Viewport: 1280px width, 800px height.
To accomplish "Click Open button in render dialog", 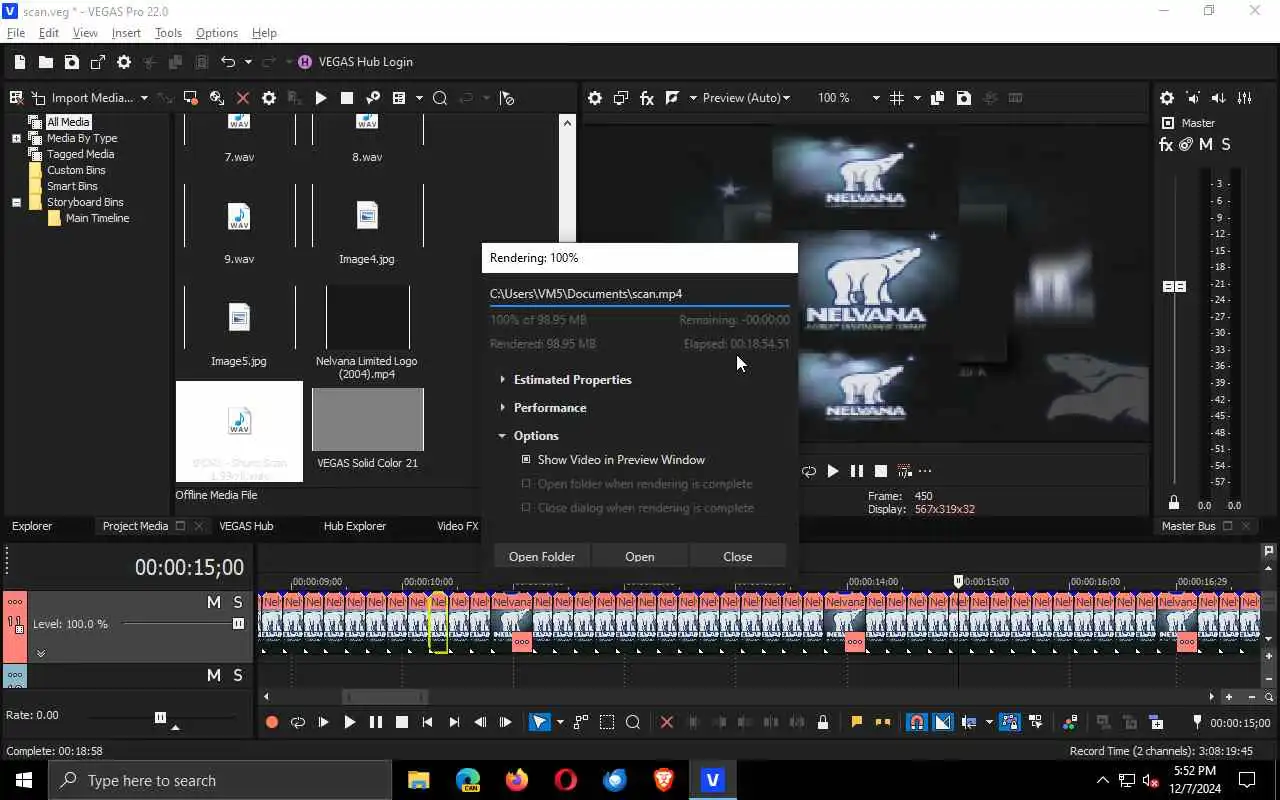I will coord(640,557).
